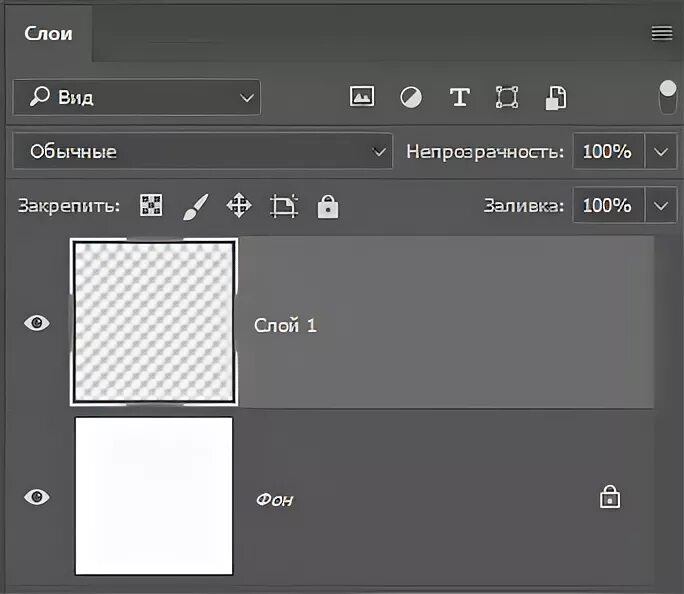Click the lock all padlock icon
The height and width of the screenshot is (594, 684).
tap(328, 206)
